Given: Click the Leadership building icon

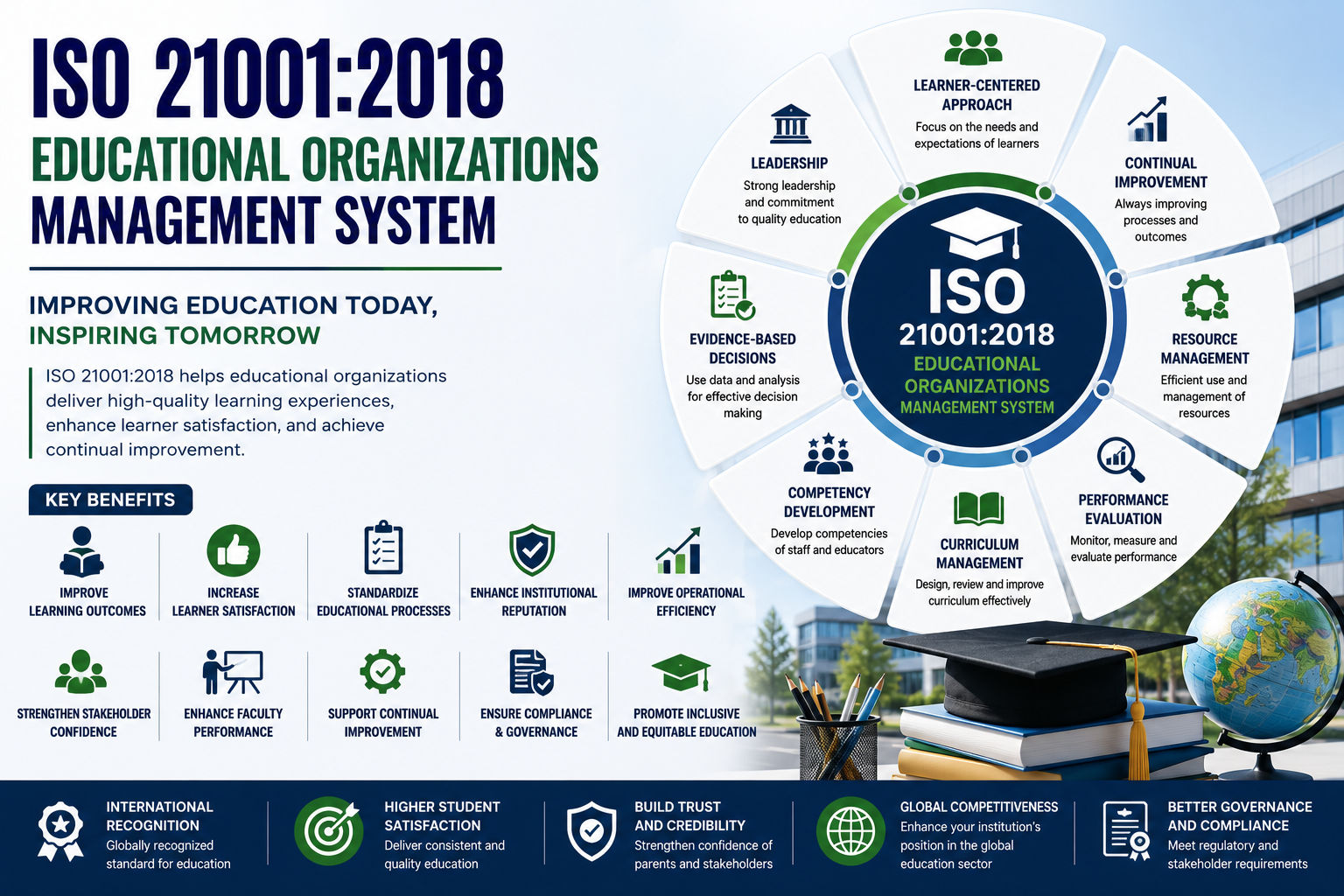Looking at the screenshot, I should coord(790,124).
